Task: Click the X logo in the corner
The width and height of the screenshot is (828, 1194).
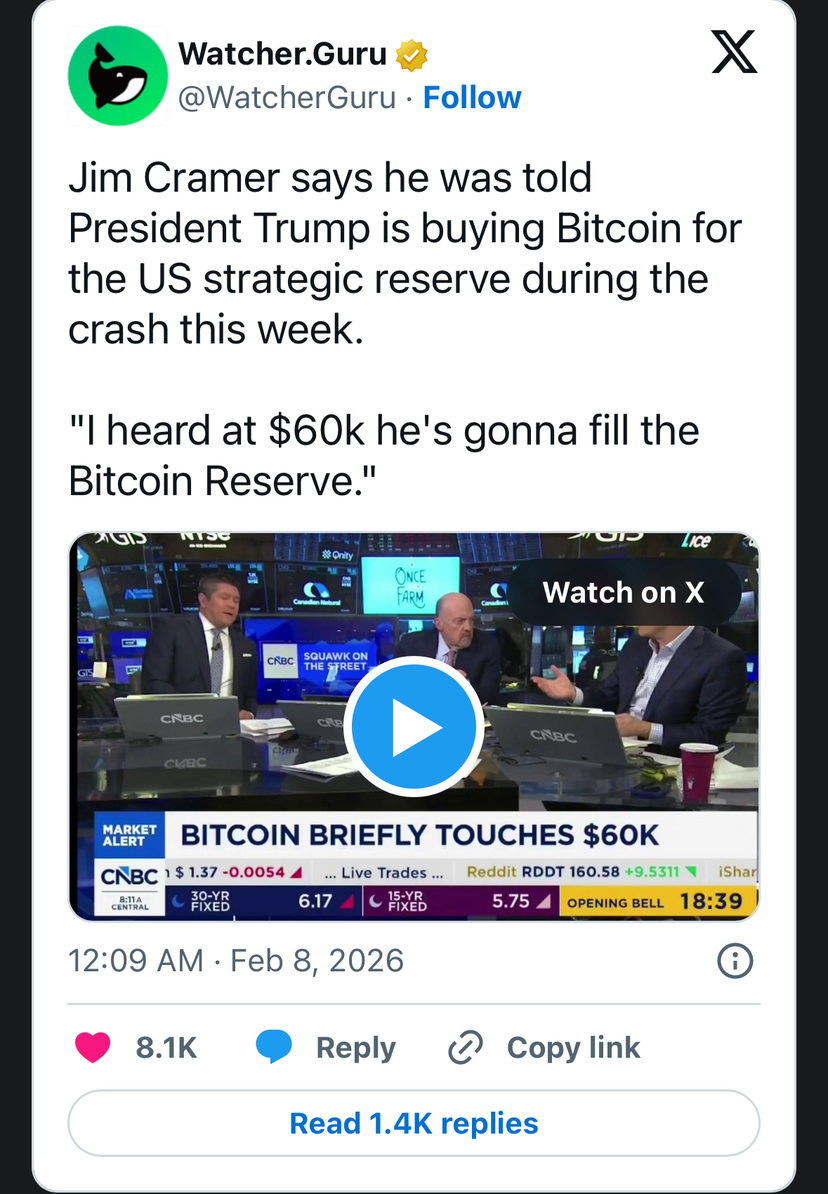Action: (733, 52)
